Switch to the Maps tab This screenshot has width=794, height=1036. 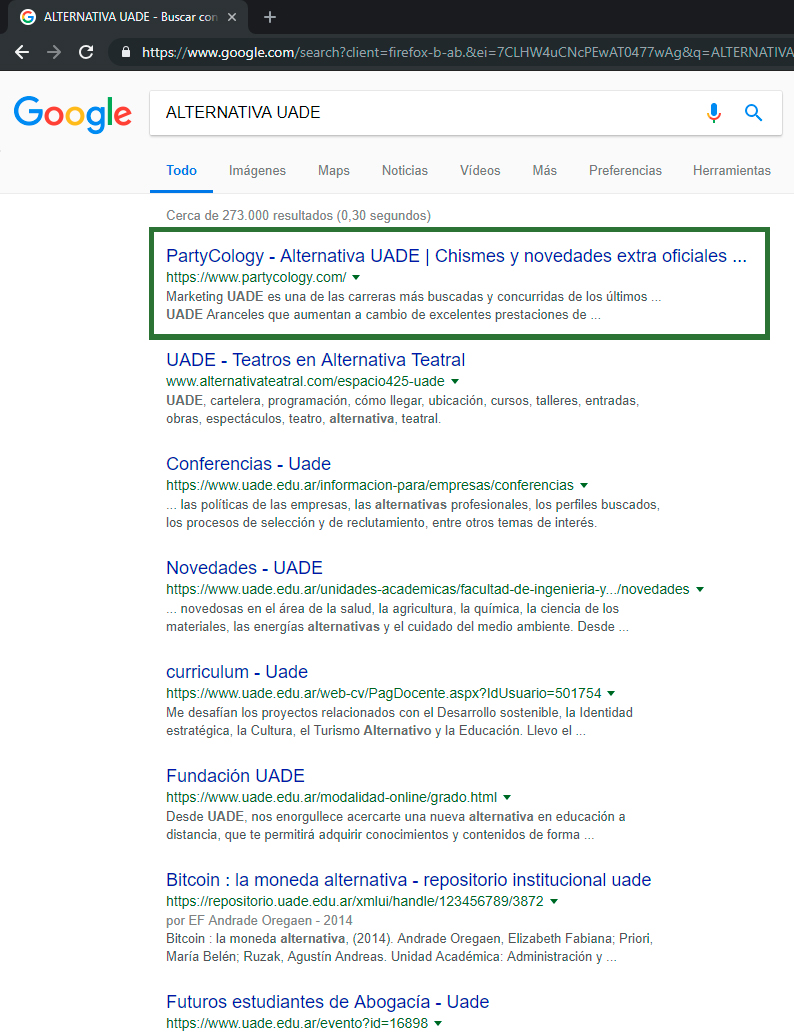click(x=334, y=170)
